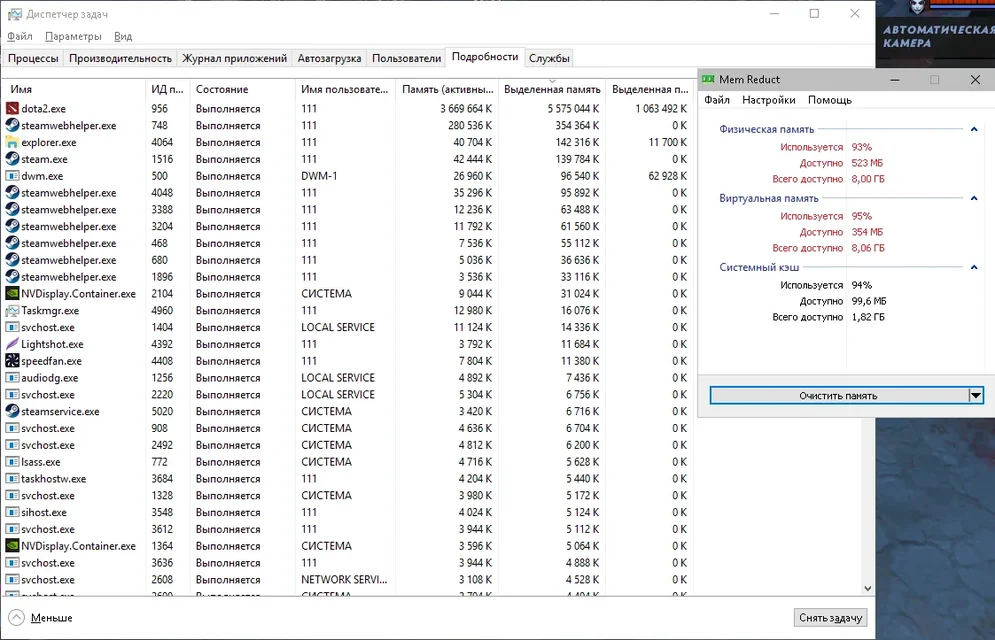Collapse the Системный кэш section
Viewport: 995px width, 640px height.
(x=974, y=267)
